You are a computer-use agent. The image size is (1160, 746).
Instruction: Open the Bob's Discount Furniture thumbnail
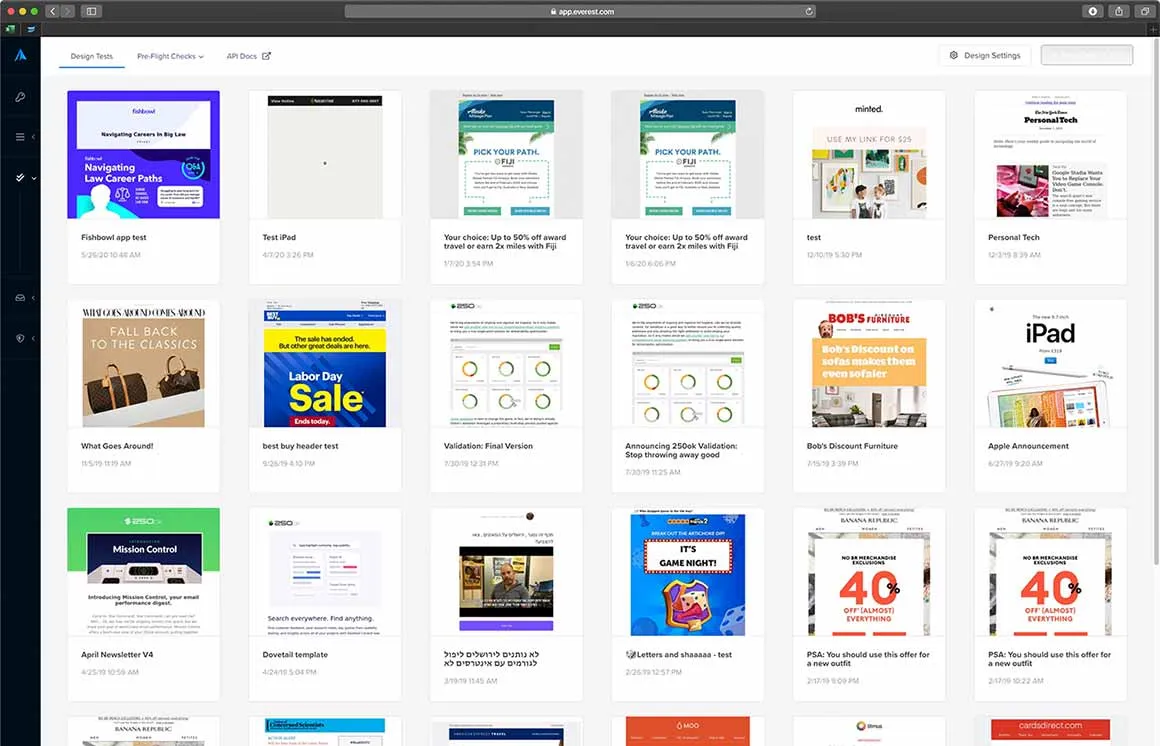point(869,363)
